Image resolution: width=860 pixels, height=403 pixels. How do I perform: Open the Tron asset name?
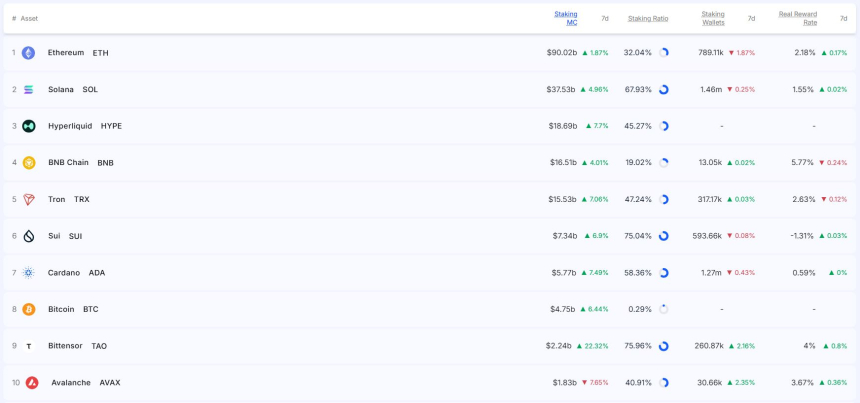pyautogui.click(x=56, y=200)
